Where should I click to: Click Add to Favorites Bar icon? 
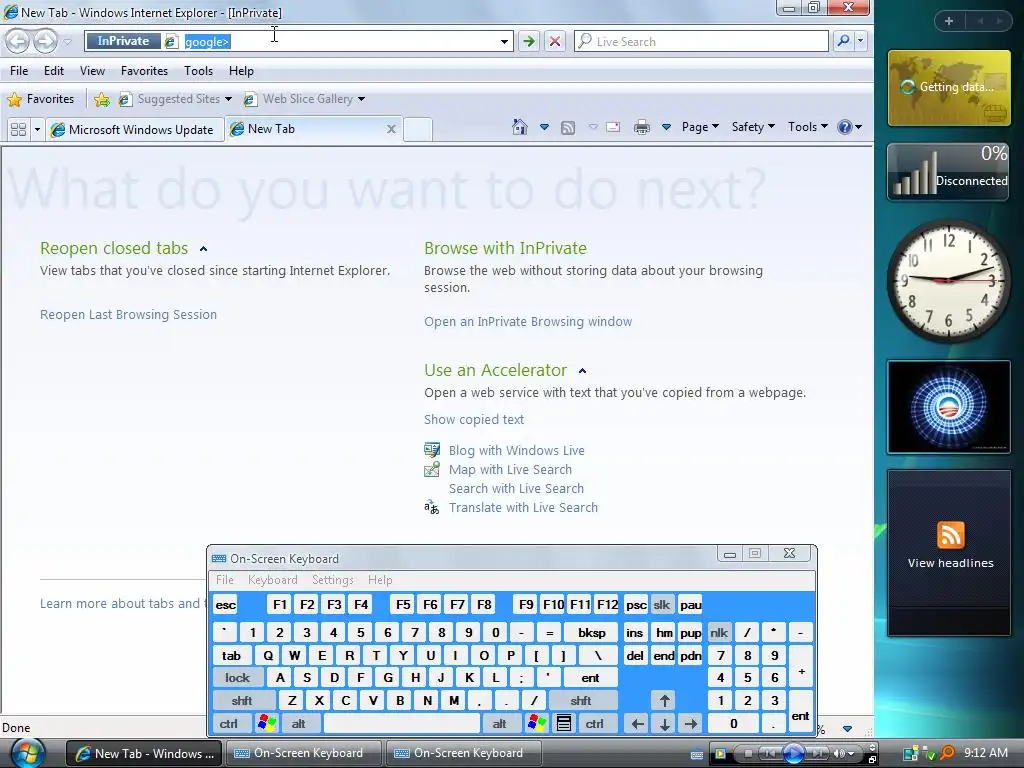102,99
